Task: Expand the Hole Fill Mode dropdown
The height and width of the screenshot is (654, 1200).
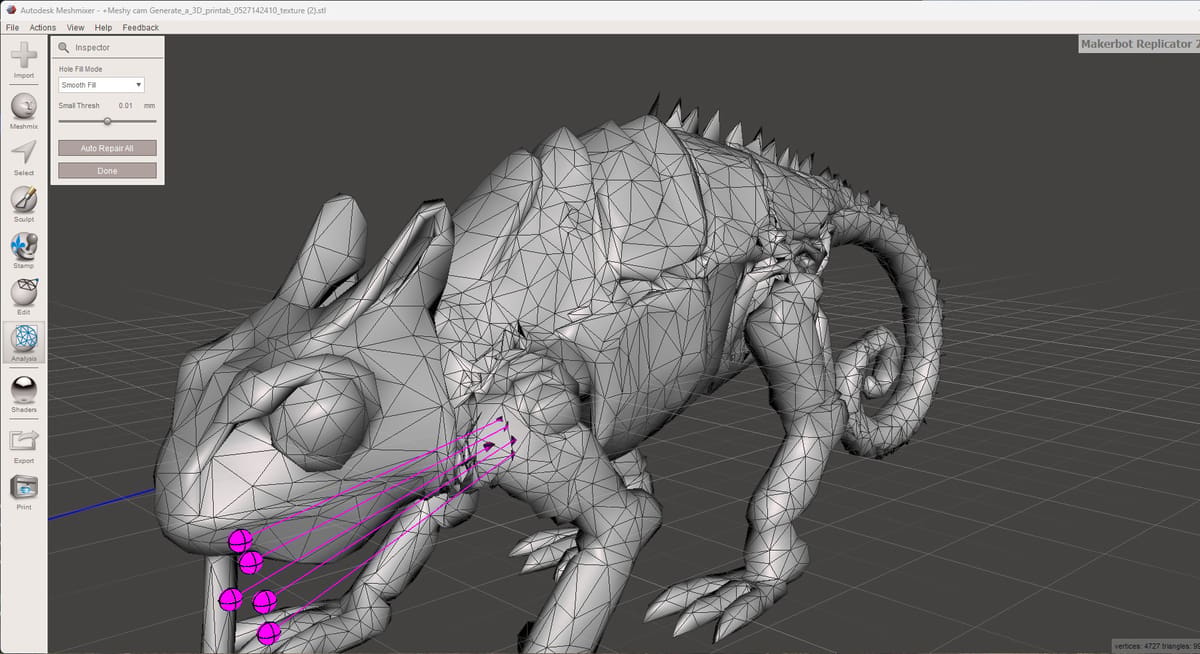Action: click(102, 85)
